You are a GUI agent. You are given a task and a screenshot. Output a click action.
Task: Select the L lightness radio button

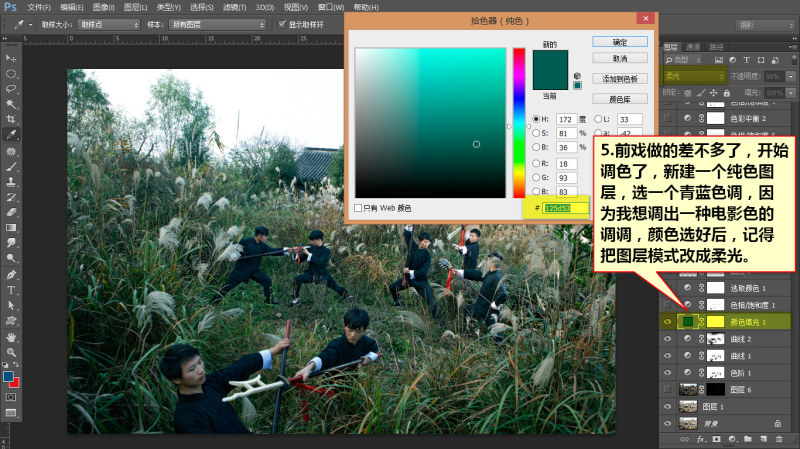pos(597,119)
